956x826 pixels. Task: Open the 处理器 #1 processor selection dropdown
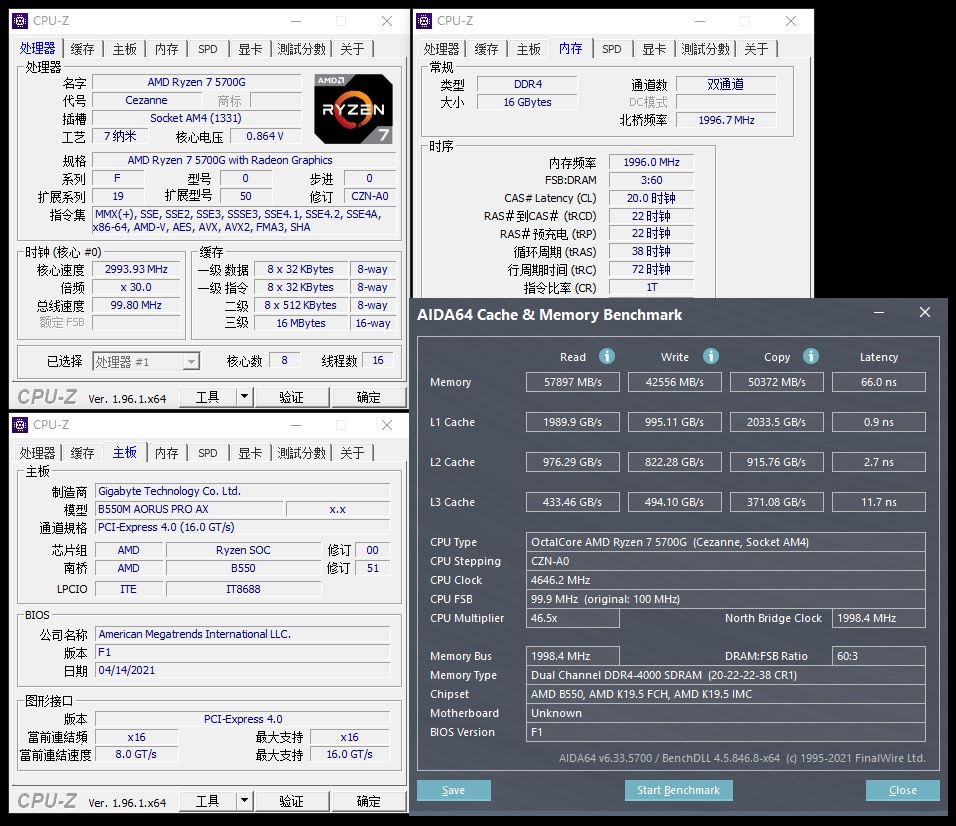(x=146, y=362)
